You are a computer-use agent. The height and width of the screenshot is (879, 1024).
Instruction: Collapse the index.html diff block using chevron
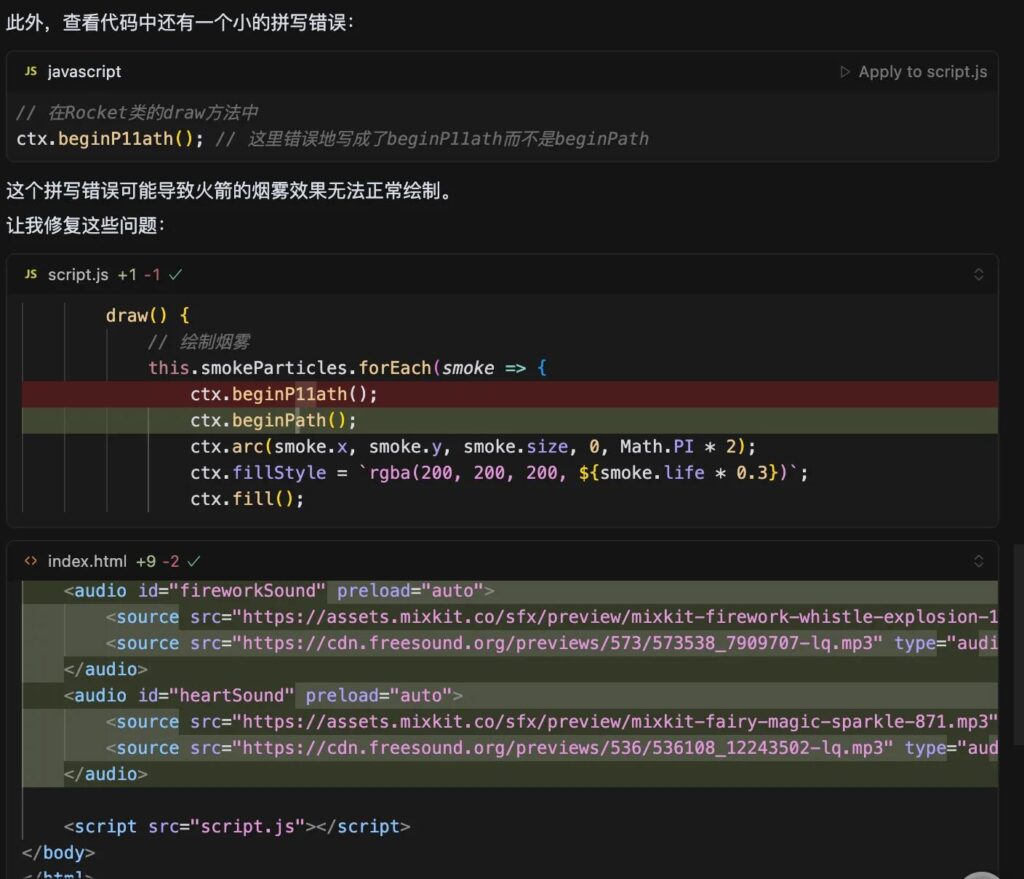pos(979,561)
